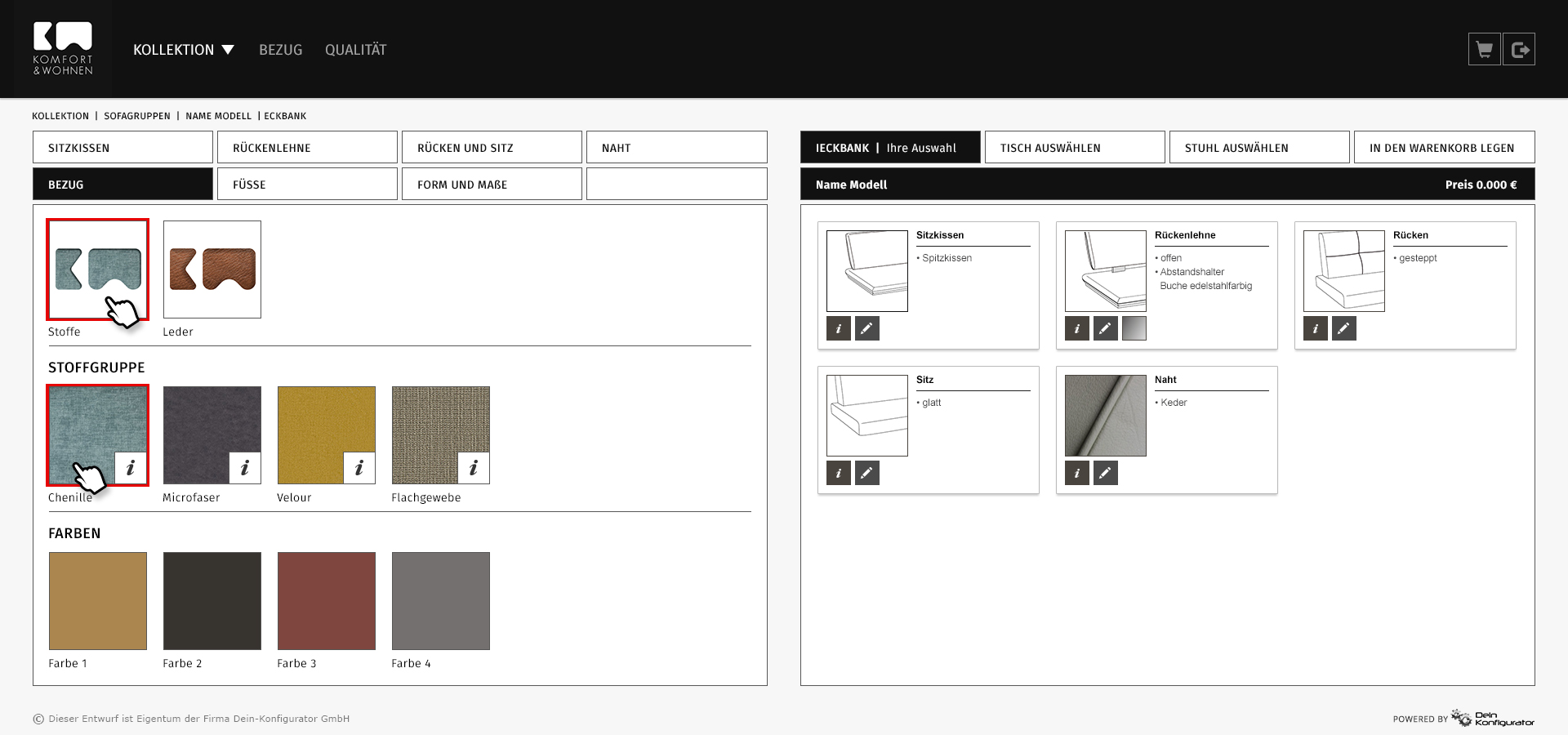
Task: Click the Tisch auswählen button
Action: 1074,148
